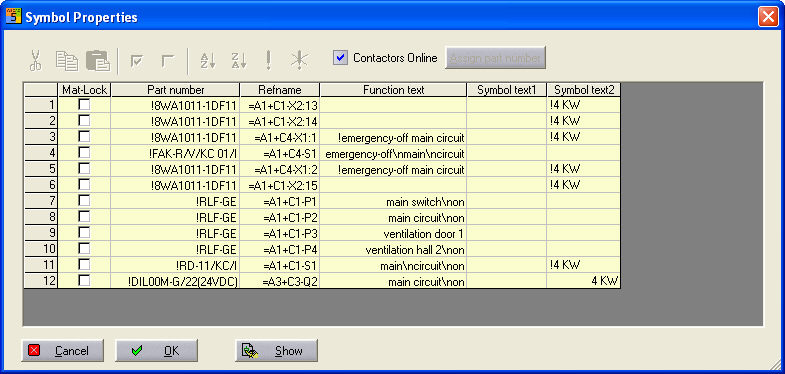Select part number !FAK-R/V/KC 01/I cell
Screen dimensions: 785x374
(x=175, y=153)
